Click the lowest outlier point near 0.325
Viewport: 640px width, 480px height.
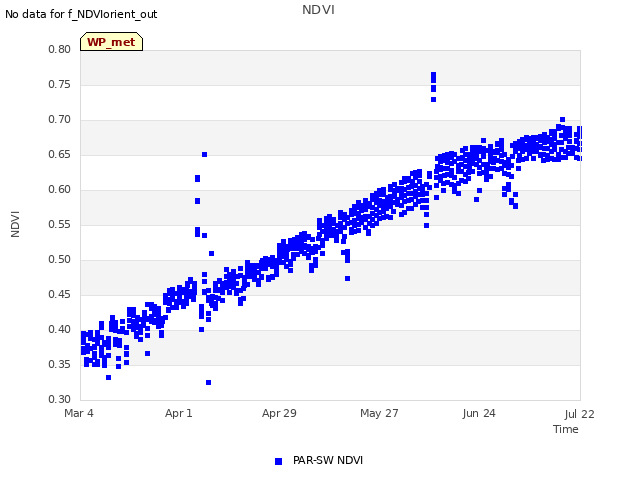[209, 382]
